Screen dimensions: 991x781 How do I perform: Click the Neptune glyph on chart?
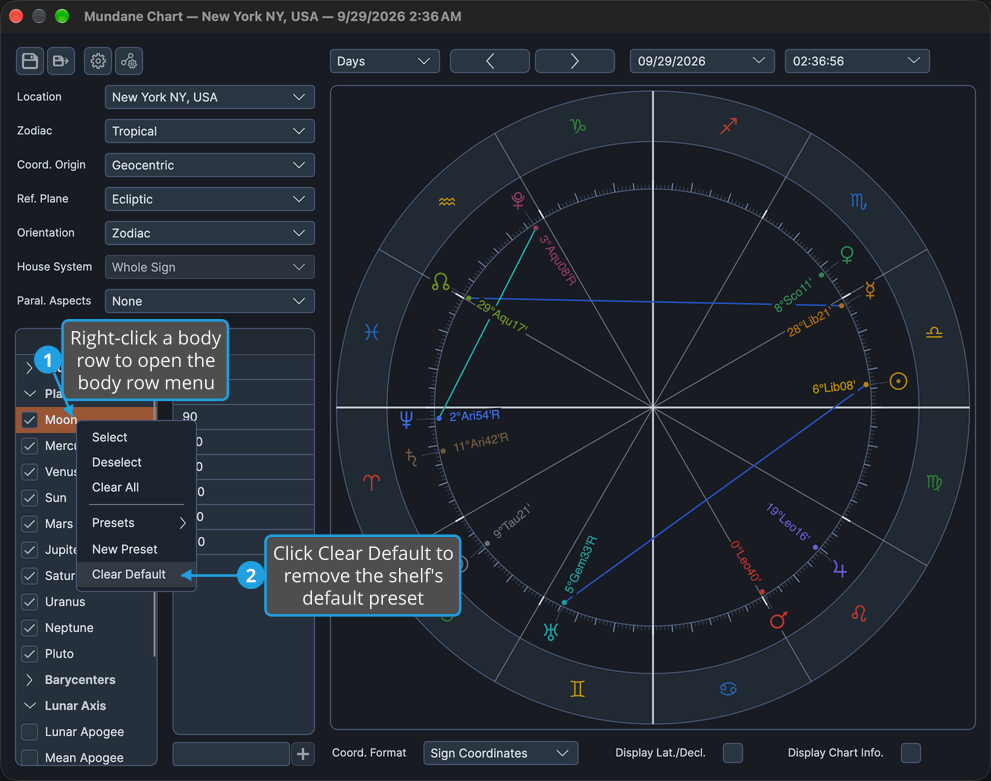coord(406,419)
